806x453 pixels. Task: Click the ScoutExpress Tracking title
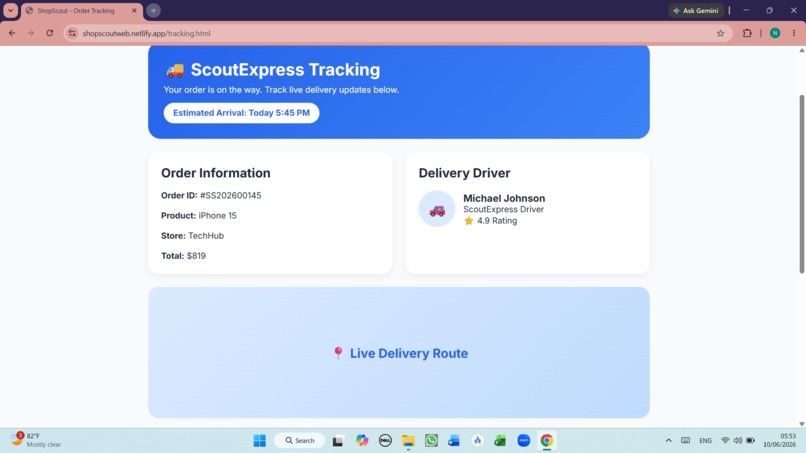[285, 69]
